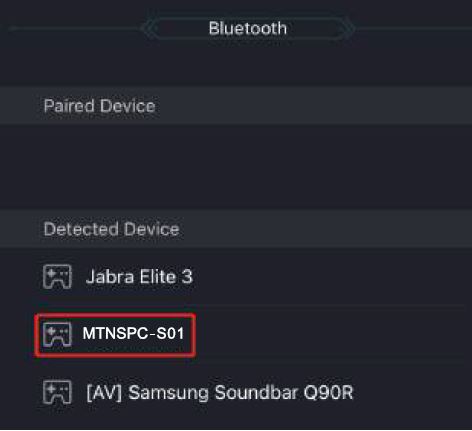
Task: Select the Jabra Elite 3 device name
Action: (139, 277)
